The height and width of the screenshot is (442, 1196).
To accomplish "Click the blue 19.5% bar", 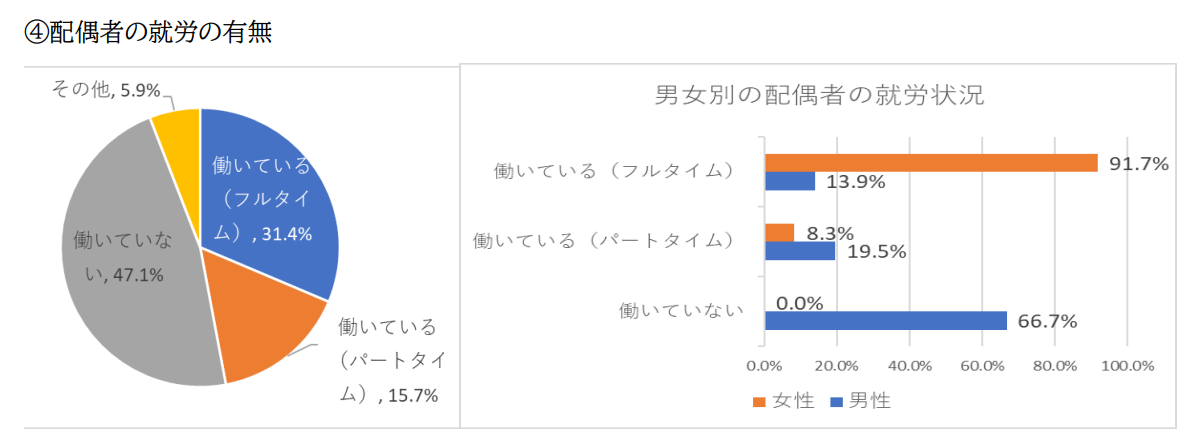I will click(x=800, y=252).
